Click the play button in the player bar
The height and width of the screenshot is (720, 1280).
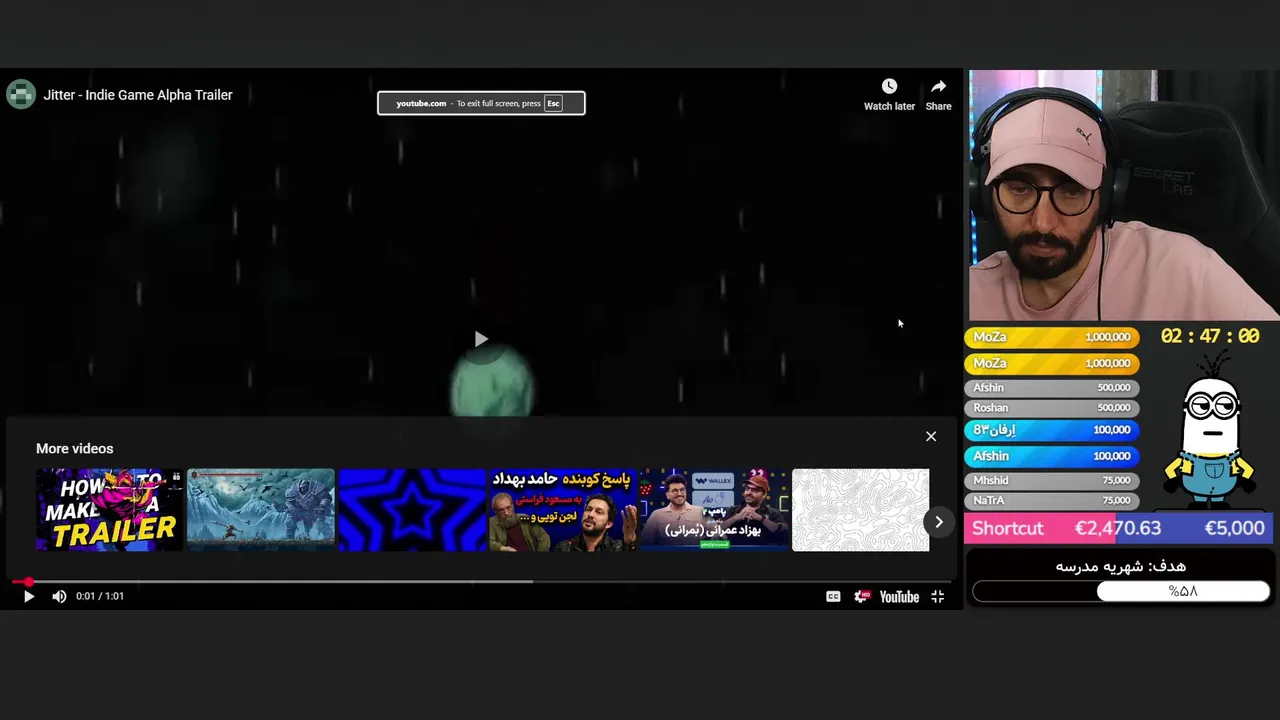coord(28,596)
